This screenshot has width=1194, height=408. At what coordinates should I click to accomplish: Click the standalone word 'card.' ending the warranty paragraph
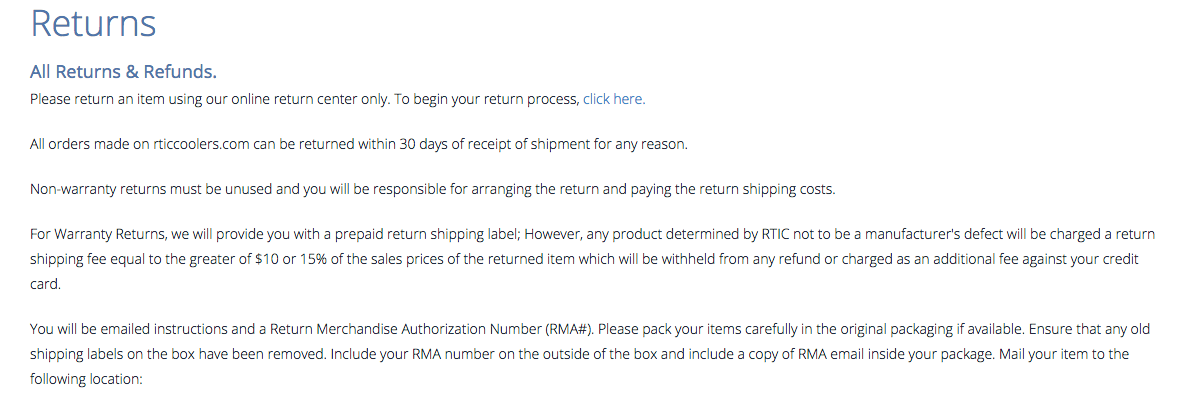coord(45,284)
